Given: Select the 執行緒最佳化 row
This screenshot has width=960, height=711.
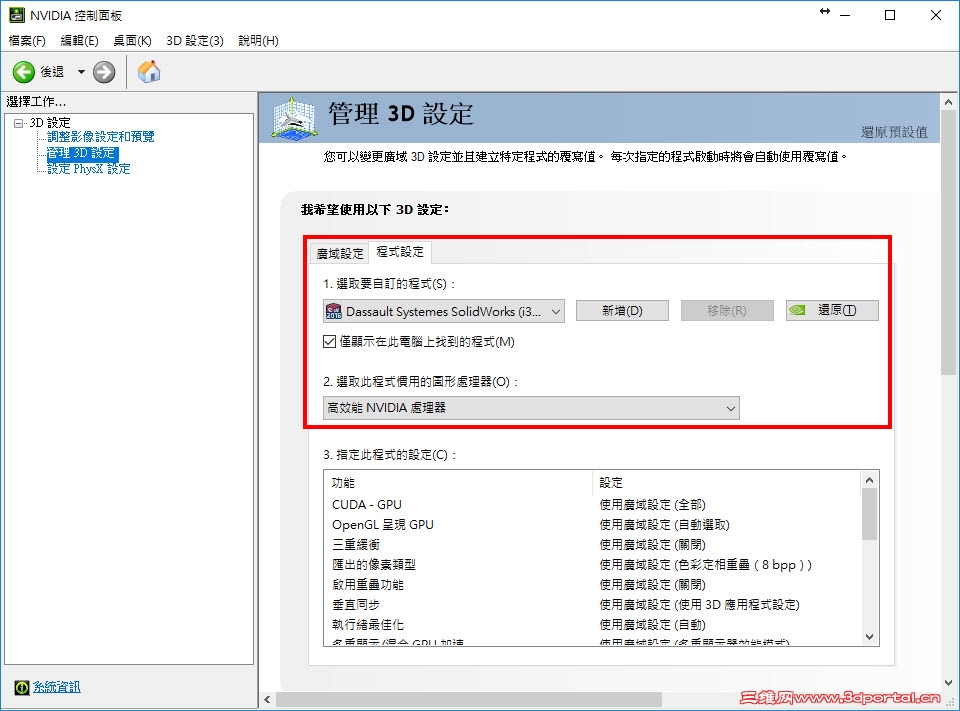Looking at the screenshot, I should point(593,625).
